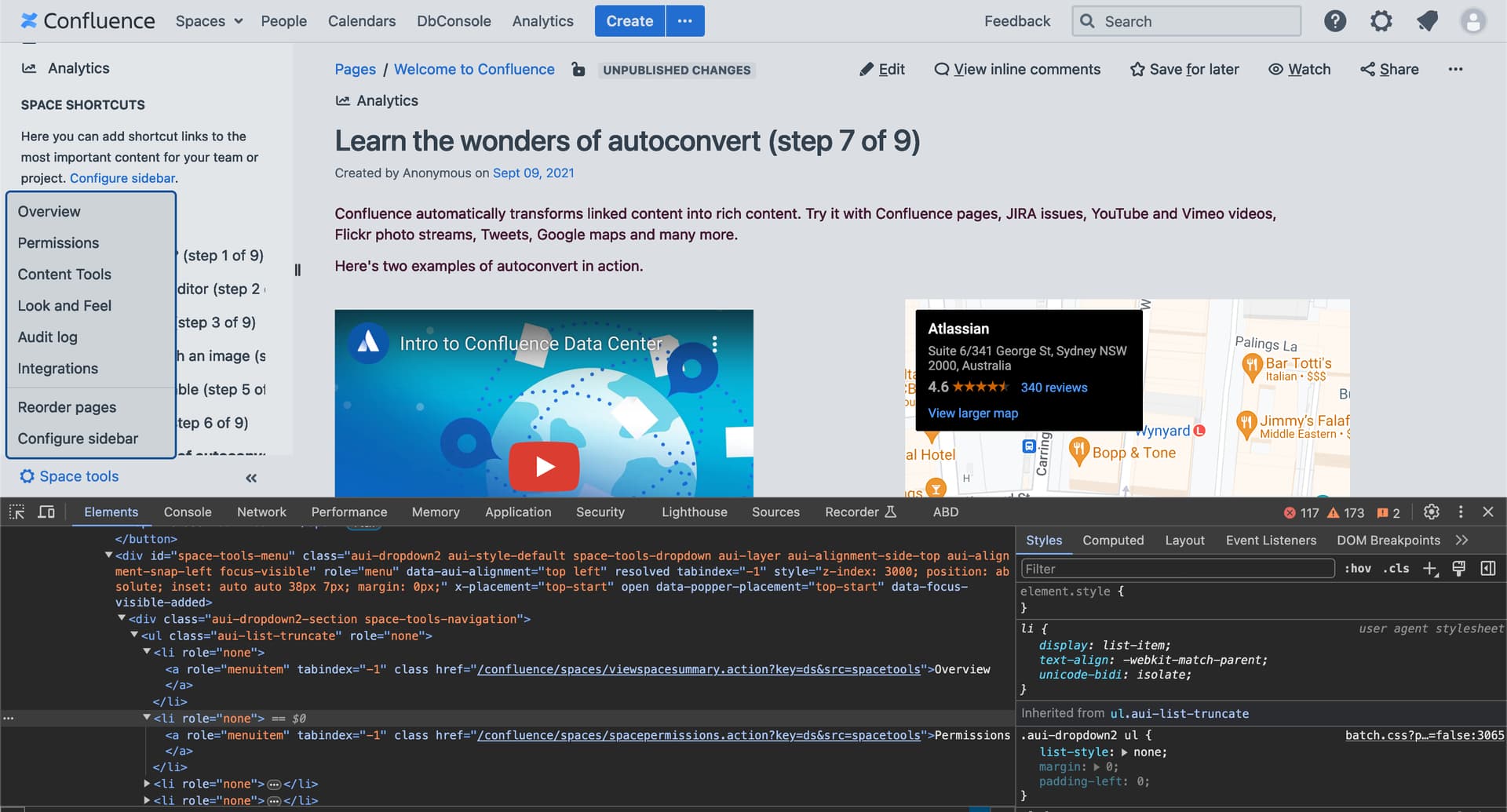This screenshot has width=1507, height=812.
Task: Collapse the selected li containing Permissions link
Action: (x=147, y=718)
